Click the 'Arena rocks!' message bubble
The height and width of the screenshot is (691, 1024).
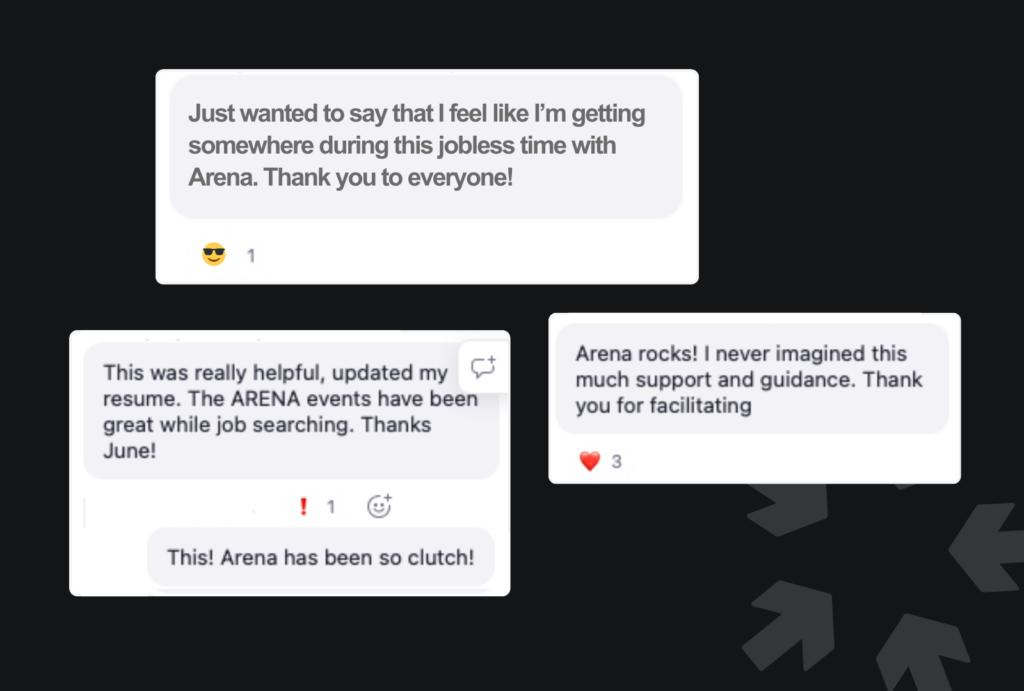(x=752, y=379)
